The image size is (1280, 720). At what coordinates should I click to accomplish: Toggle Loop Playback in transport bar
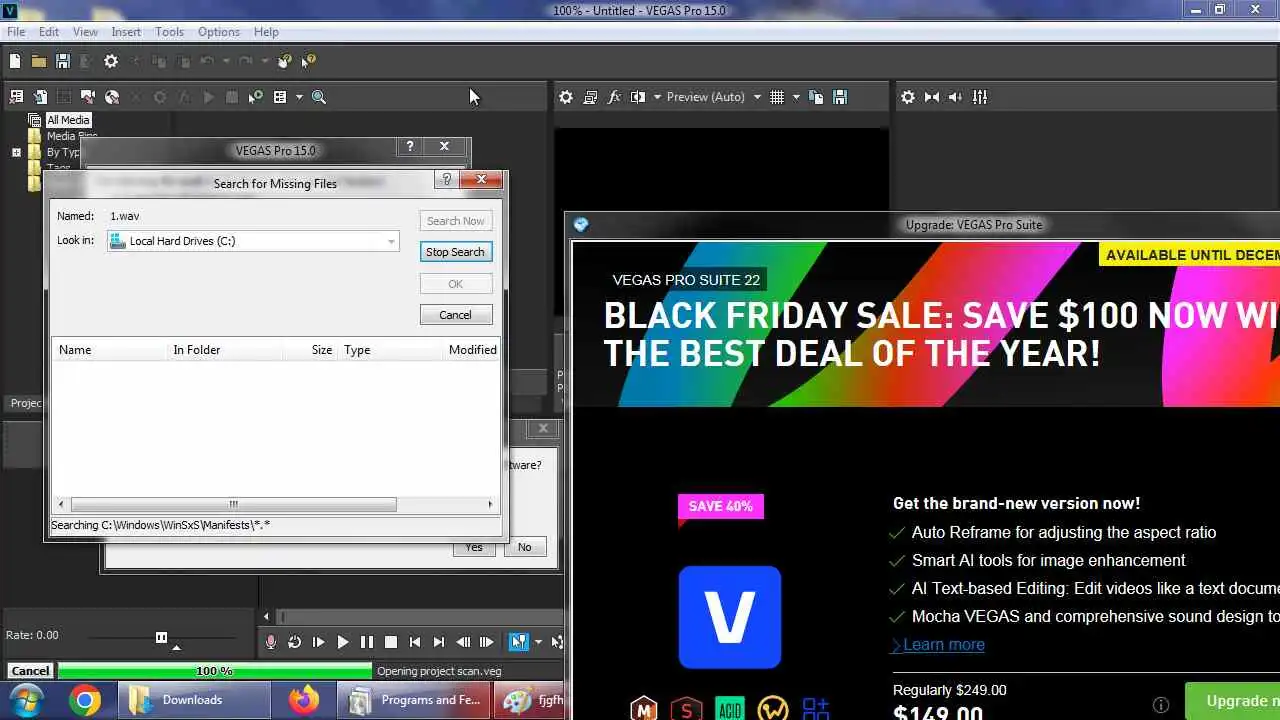click(294, 642)
